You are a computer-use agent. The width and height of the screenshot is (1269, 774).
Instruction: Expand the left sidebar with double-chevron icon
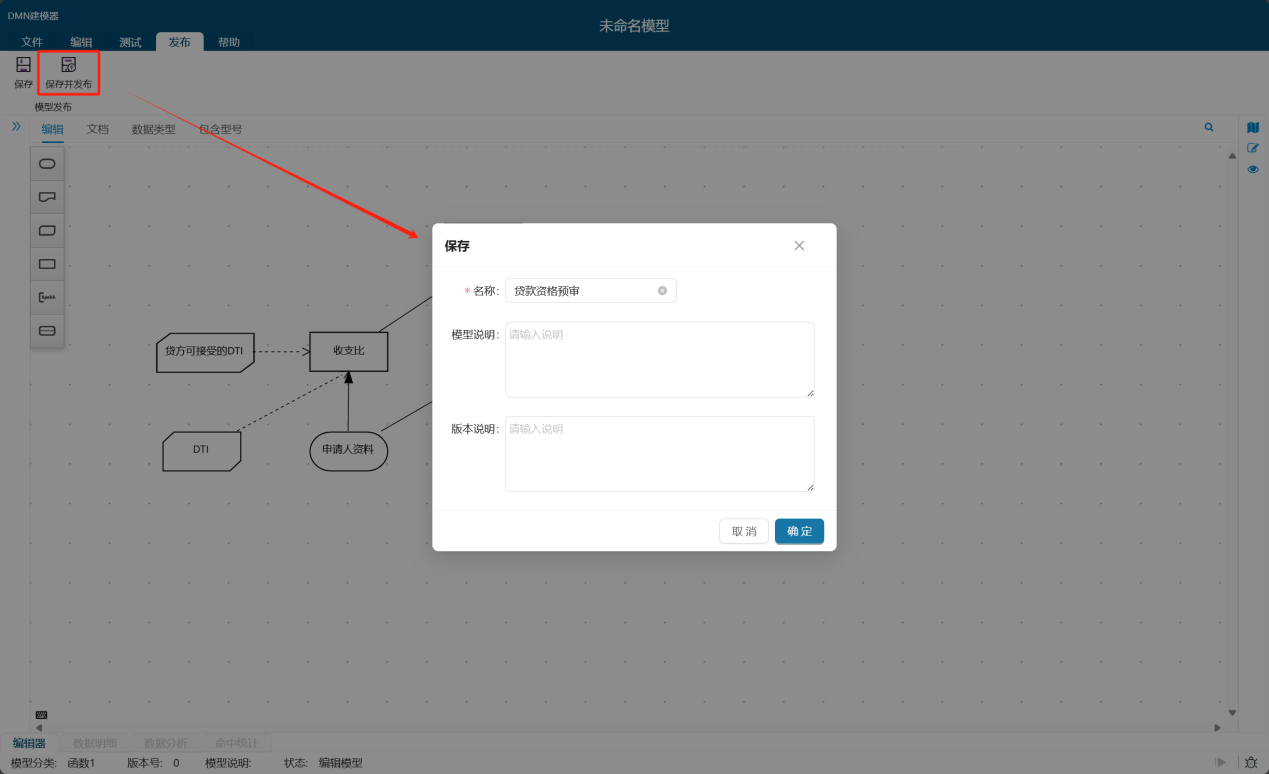pos(16,126)
